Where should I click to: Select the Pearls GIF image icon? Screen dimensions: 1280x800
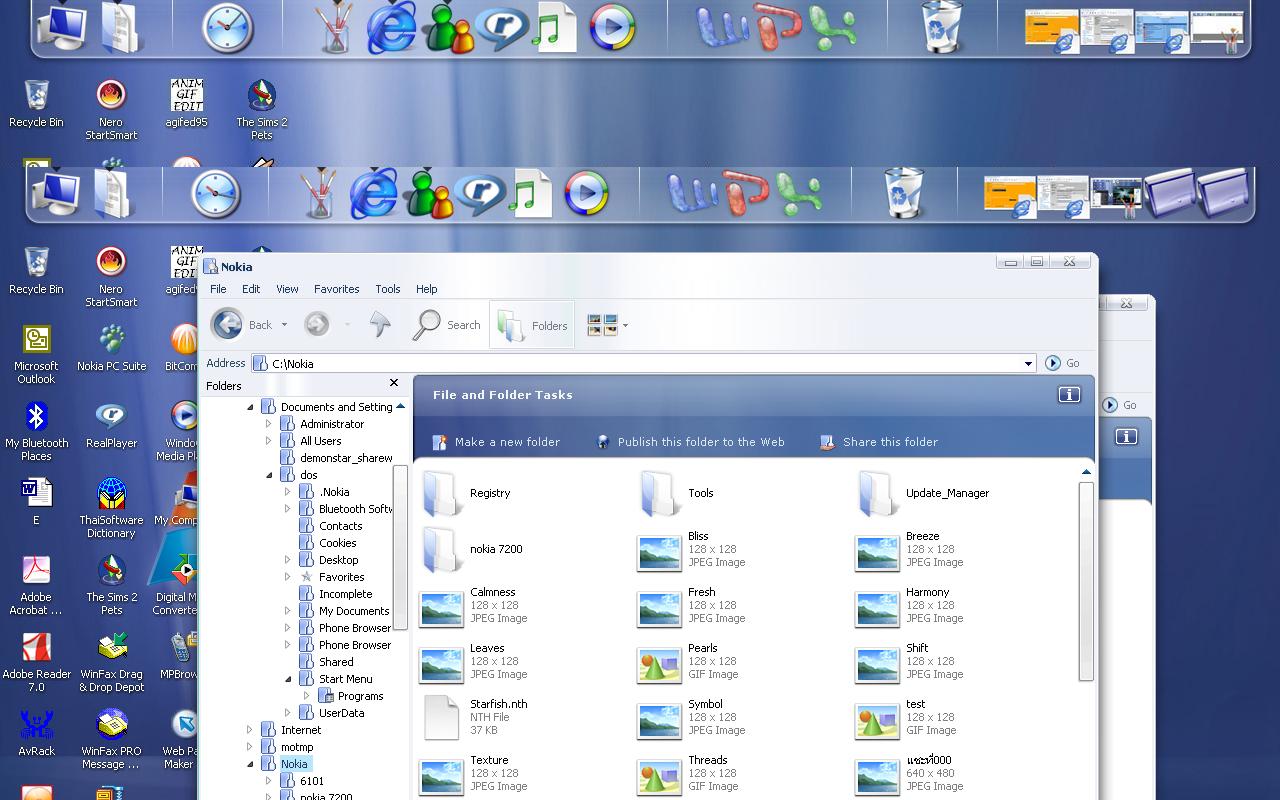tap(659, 665)
